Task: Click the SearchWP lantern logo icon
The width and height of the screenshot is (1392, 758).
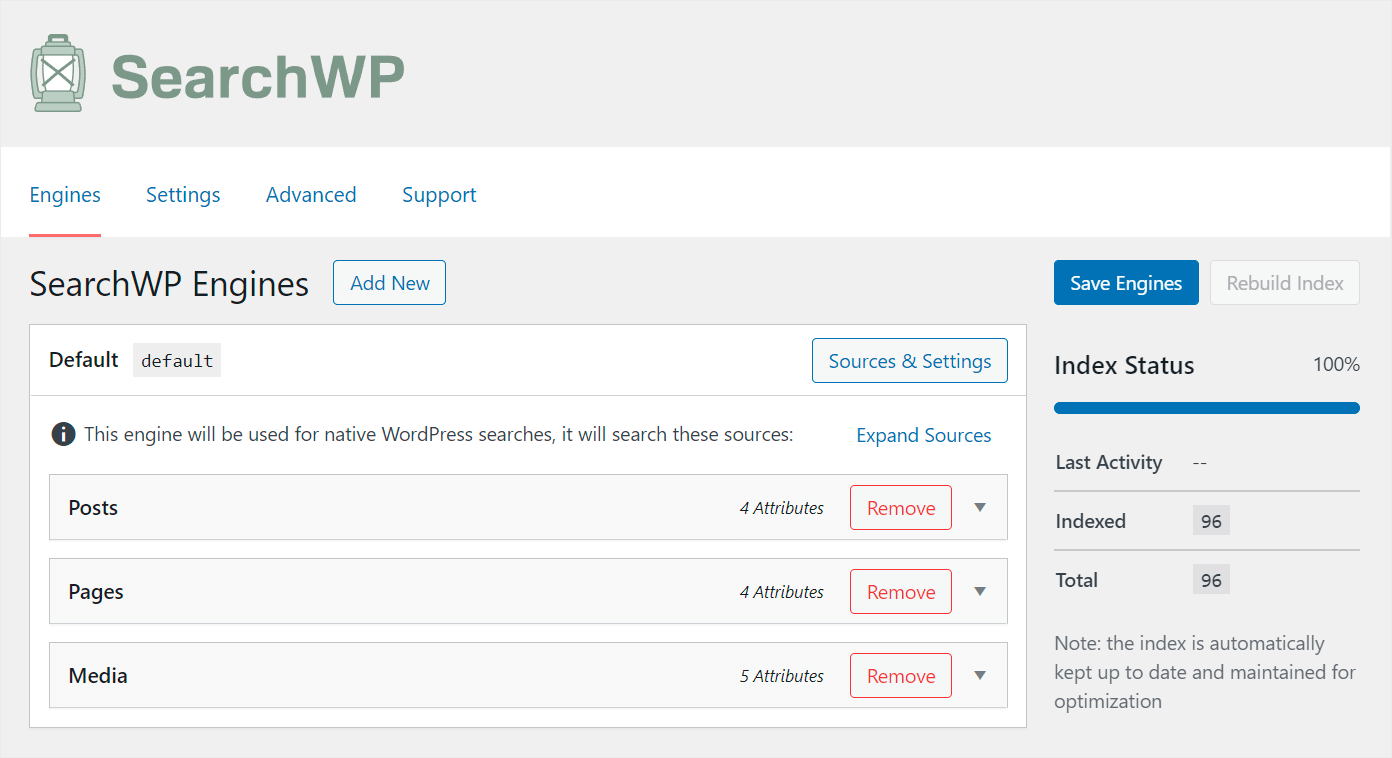Action: tap(58, 74)
